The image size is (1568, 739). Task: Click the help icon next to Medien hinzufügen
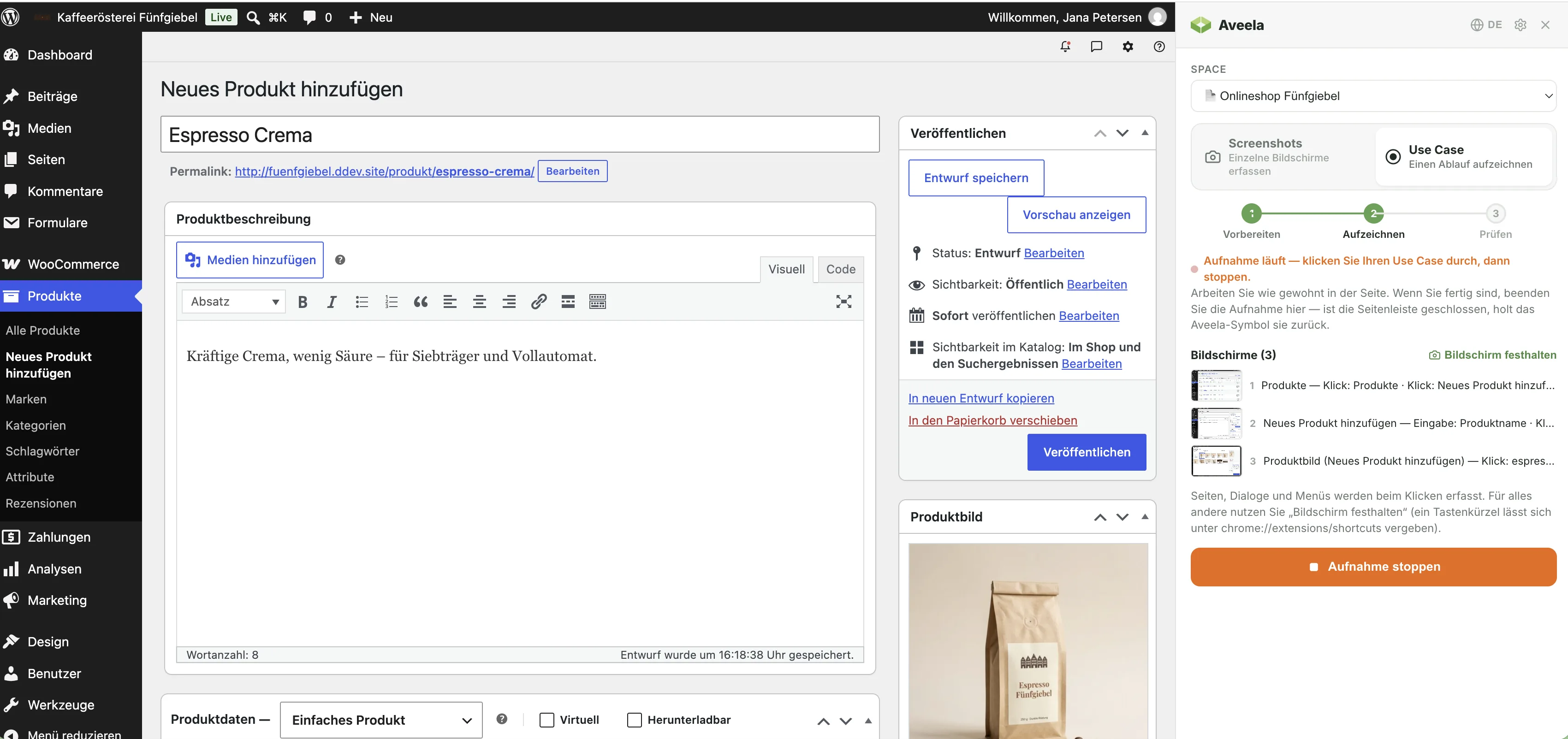pos(340,260)
